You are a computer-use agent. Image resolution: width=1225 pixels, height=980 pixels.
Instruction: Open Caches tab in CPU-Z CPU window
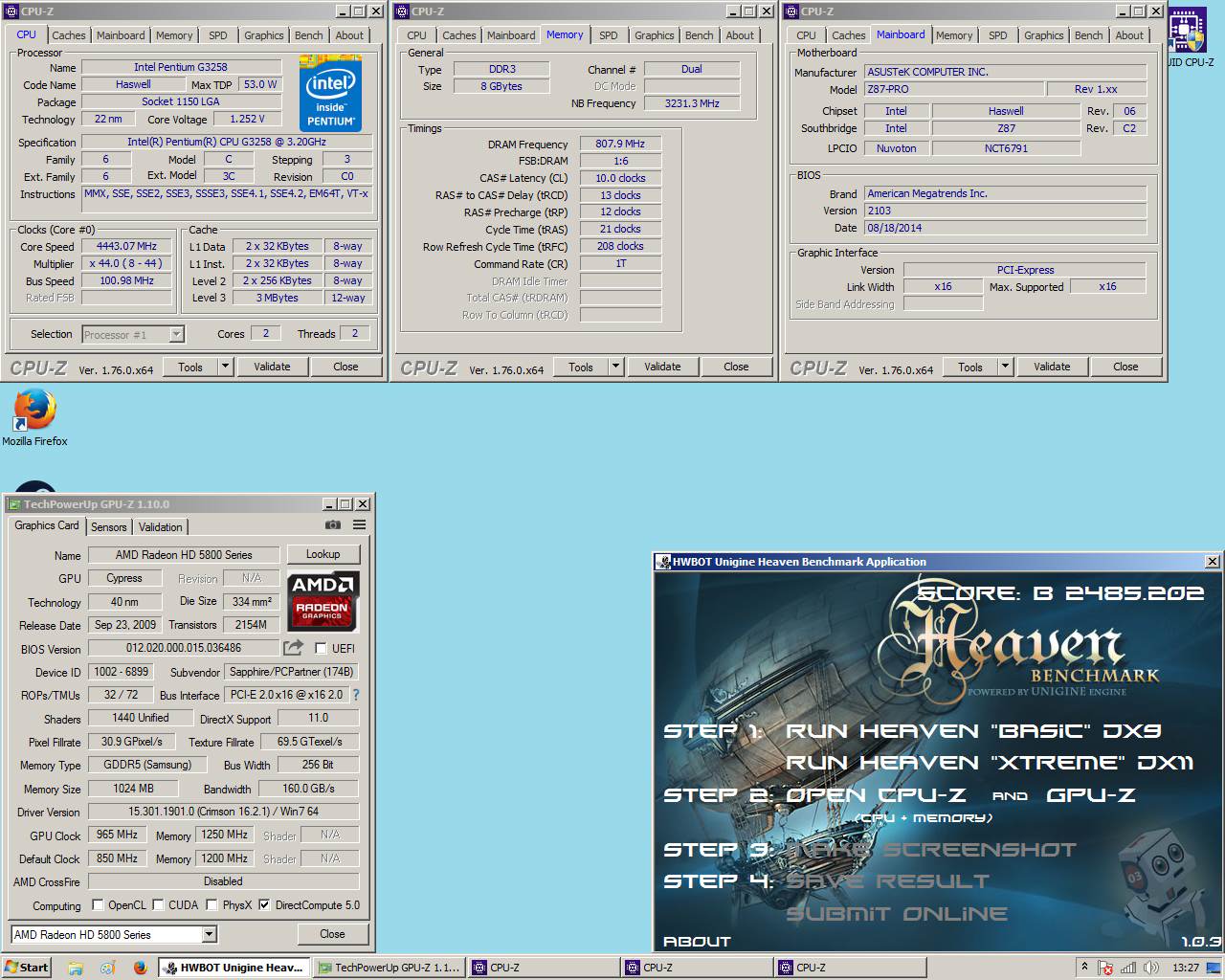69,35
